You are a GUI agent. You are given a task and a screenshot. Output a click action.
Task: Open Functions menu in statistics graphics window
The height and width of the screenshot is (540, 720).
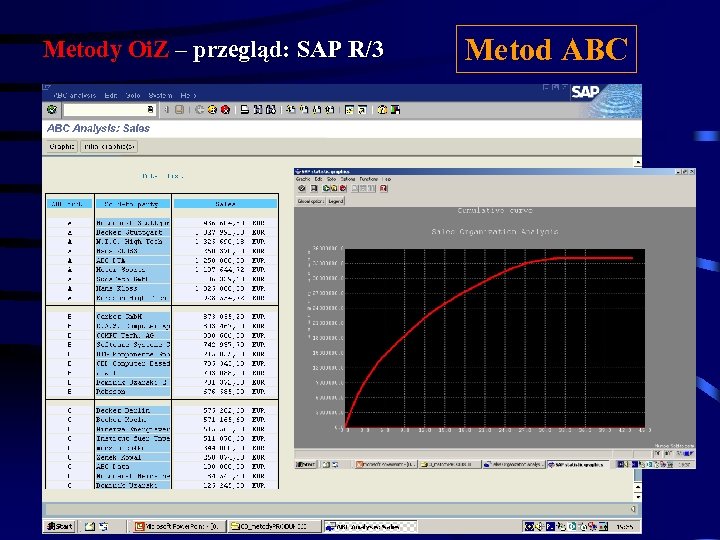click(x=369, y=179)
